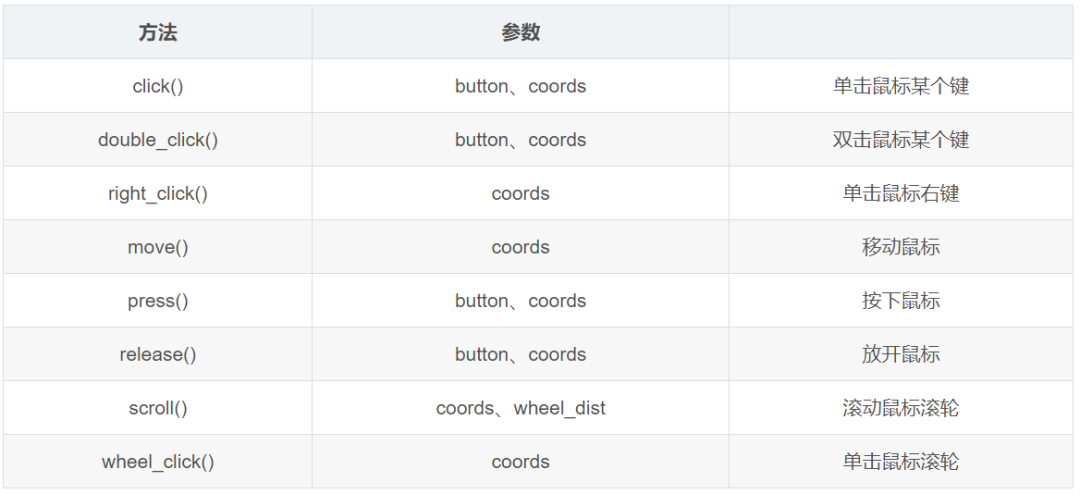Select the press() method cell
The width and height of the screenshot is (1080, 494).
click(x=158, y=301)
